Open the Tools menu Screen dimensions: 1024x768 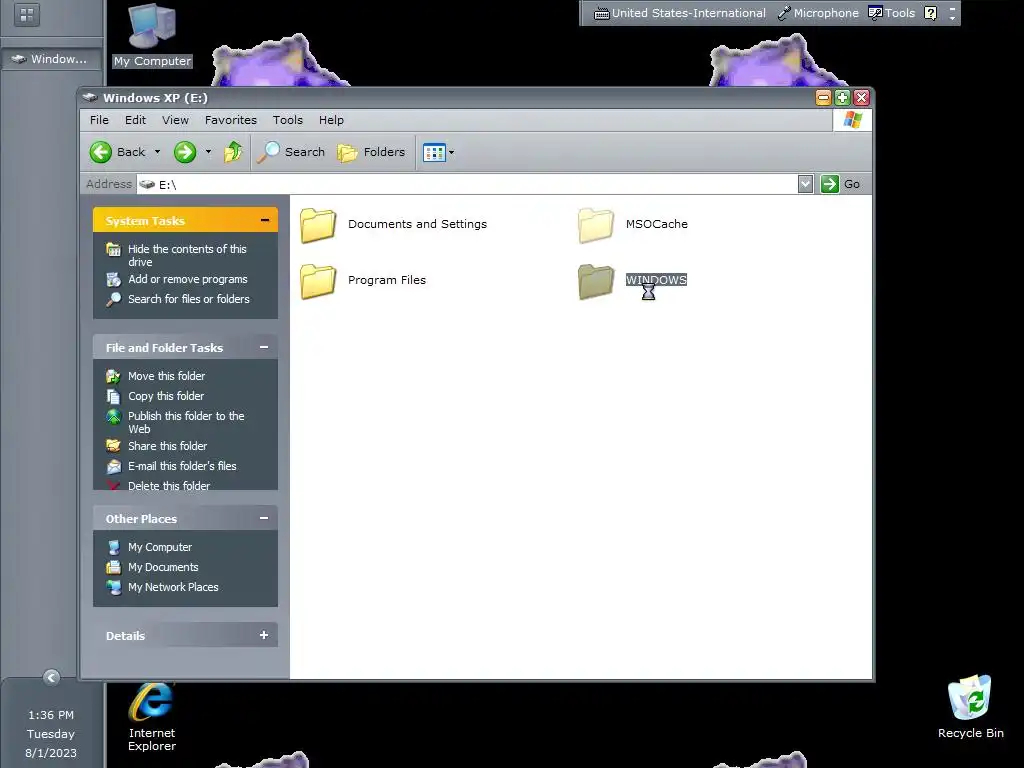[288, 120]
